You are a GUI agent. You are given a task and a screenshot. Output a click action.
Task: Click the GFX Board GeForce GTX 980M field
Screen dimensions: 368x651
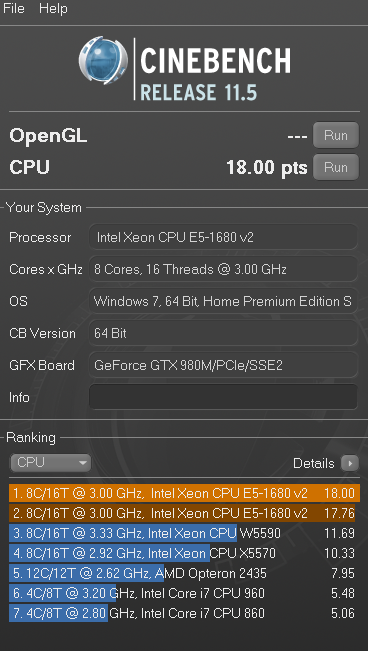click(x=223, y=365)
